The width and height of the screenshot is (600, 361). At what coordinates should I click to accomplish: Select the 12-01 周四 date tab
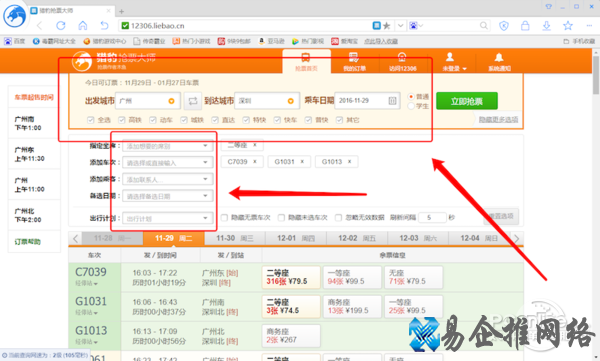pyautogui.click(x=296, y=238)
